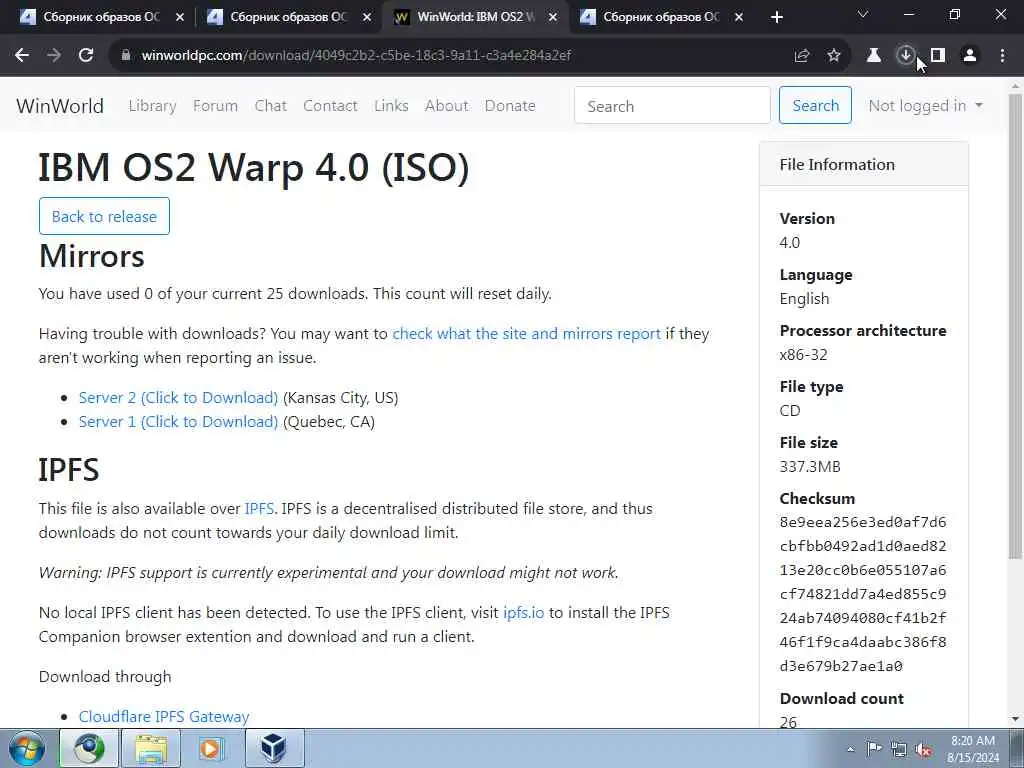This screenshot has width=1024, height=768.
Task: Open the browser profile icon
Action: [x=970, y=56]
